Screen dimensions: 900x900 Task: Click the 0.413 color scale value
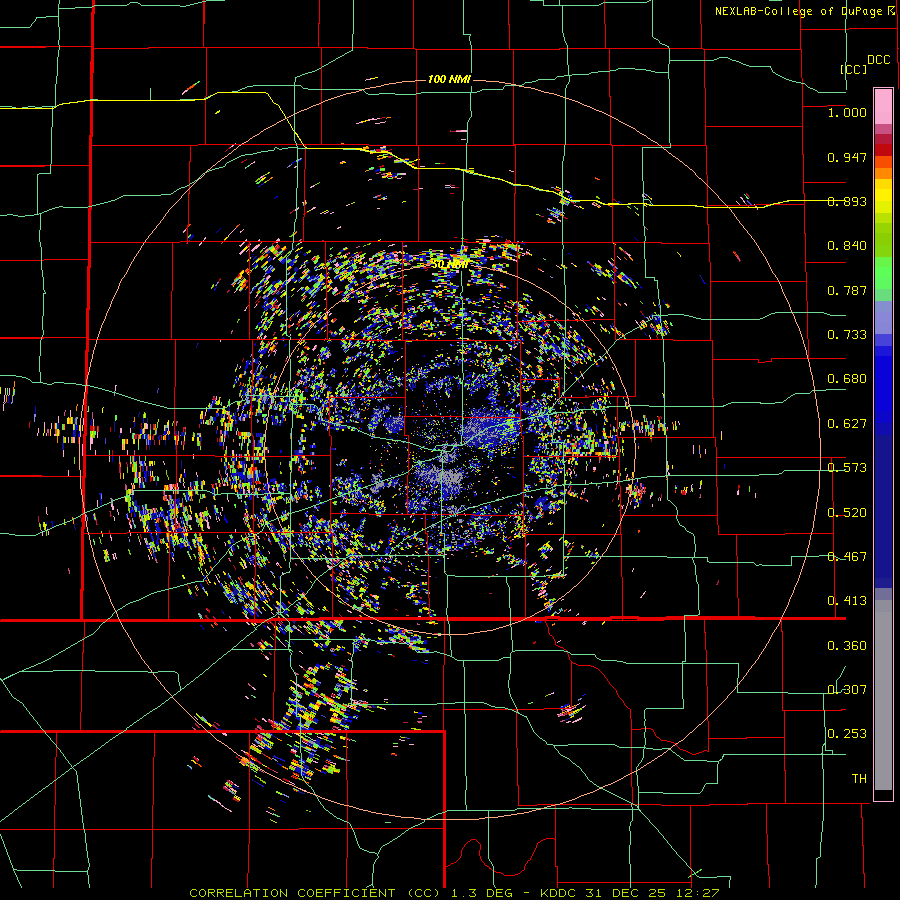tap(847, 601)
